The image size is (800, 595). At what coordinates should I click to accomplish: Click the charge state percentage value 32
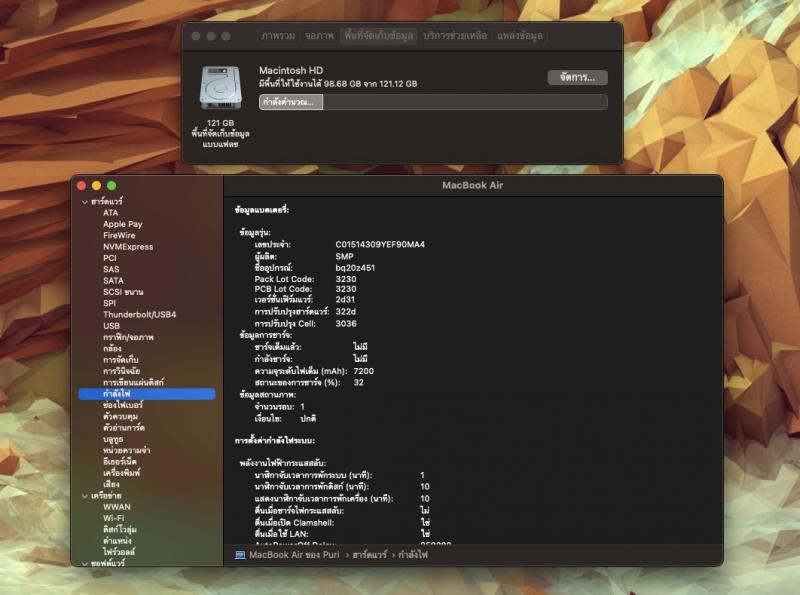pyautogui.click(x=358, y=382)
